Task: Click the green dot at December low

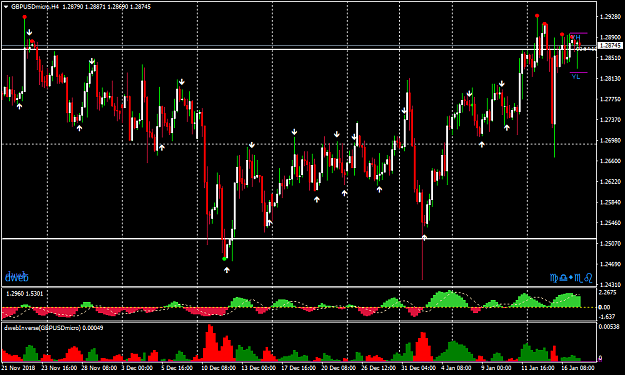Action: pos(224,259)
